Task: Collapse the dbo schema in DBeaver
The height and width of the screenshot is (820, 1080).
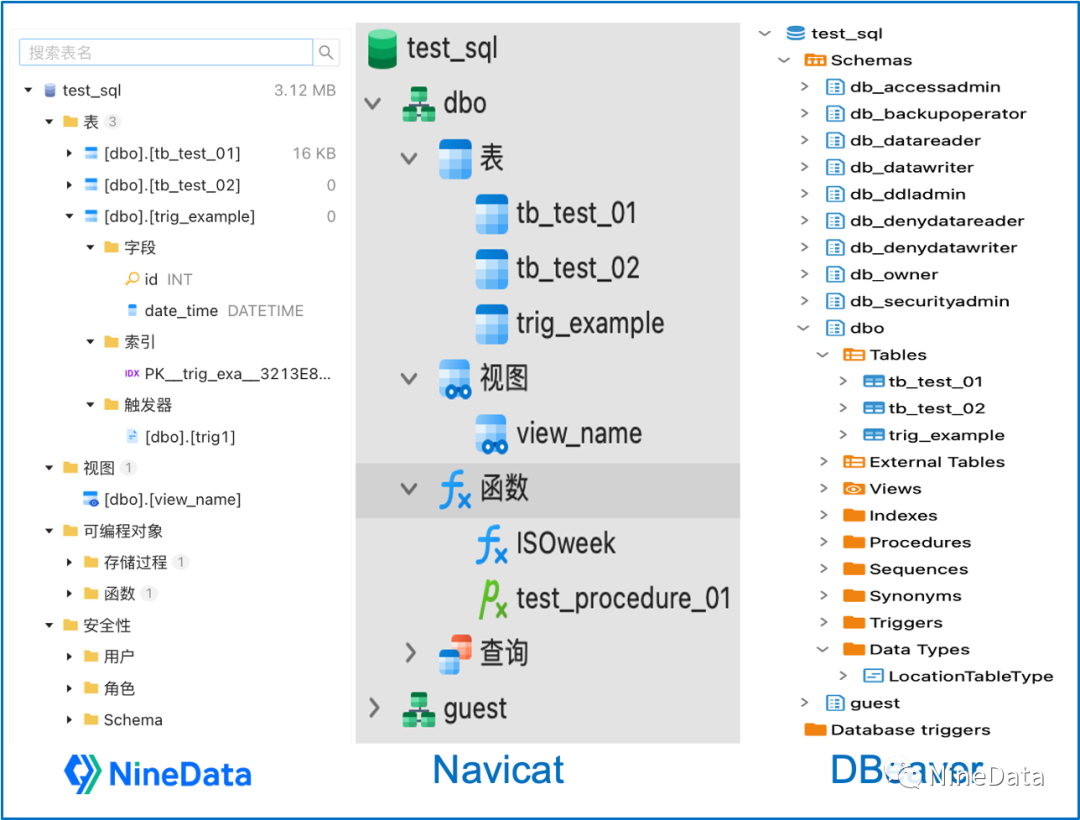Action: [803, 328]
